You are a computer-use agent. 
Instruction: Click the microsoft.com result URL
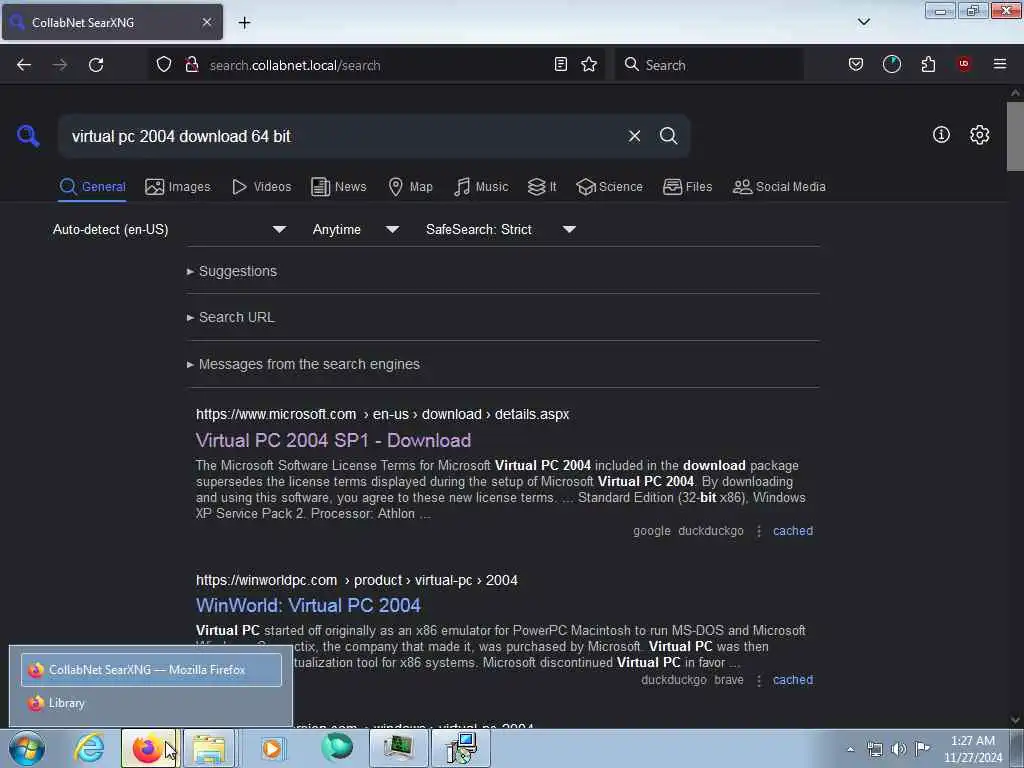pyautogui.click(x=382, y=414)
